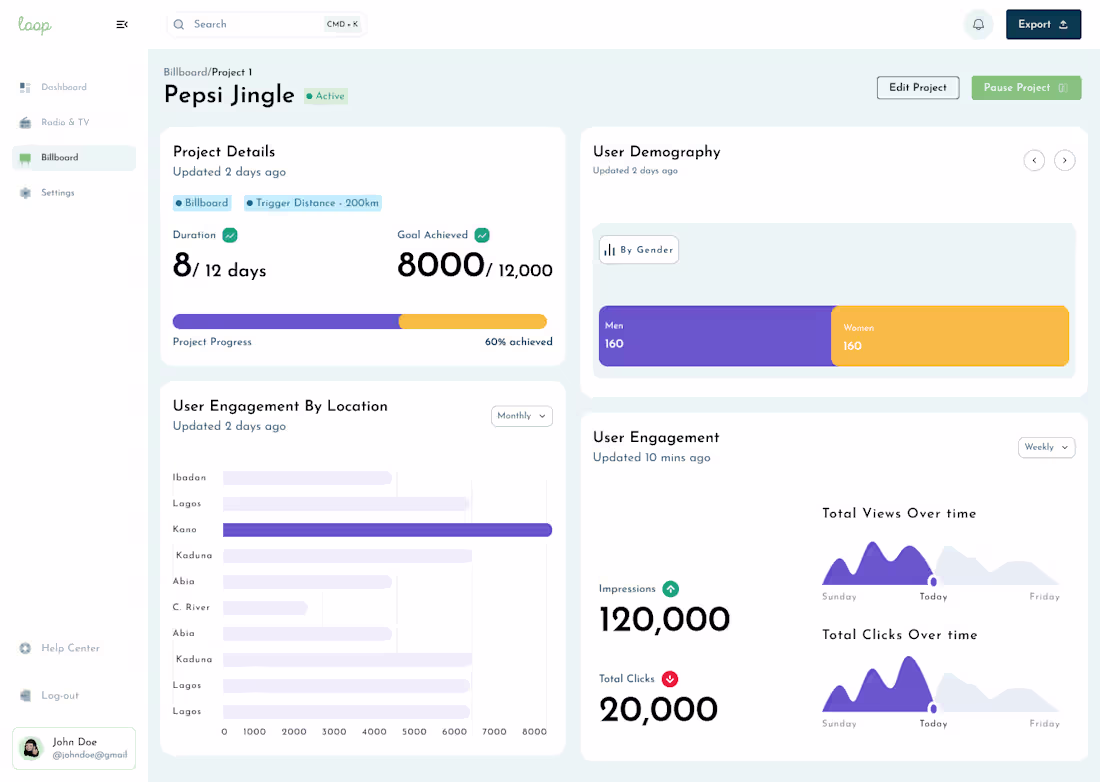Click the search magnifier icon
Screen dimensions: 1100x782
[179, 23]
